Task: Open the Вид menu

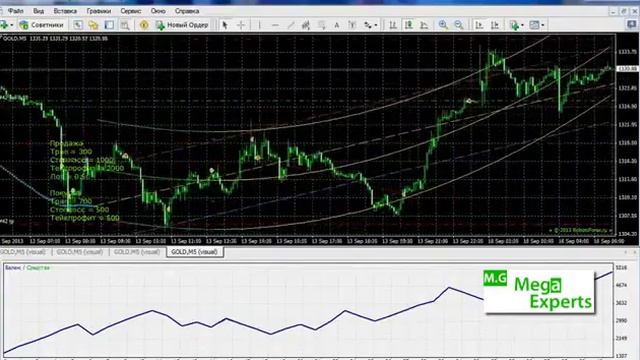Action: tap(38, 11)
